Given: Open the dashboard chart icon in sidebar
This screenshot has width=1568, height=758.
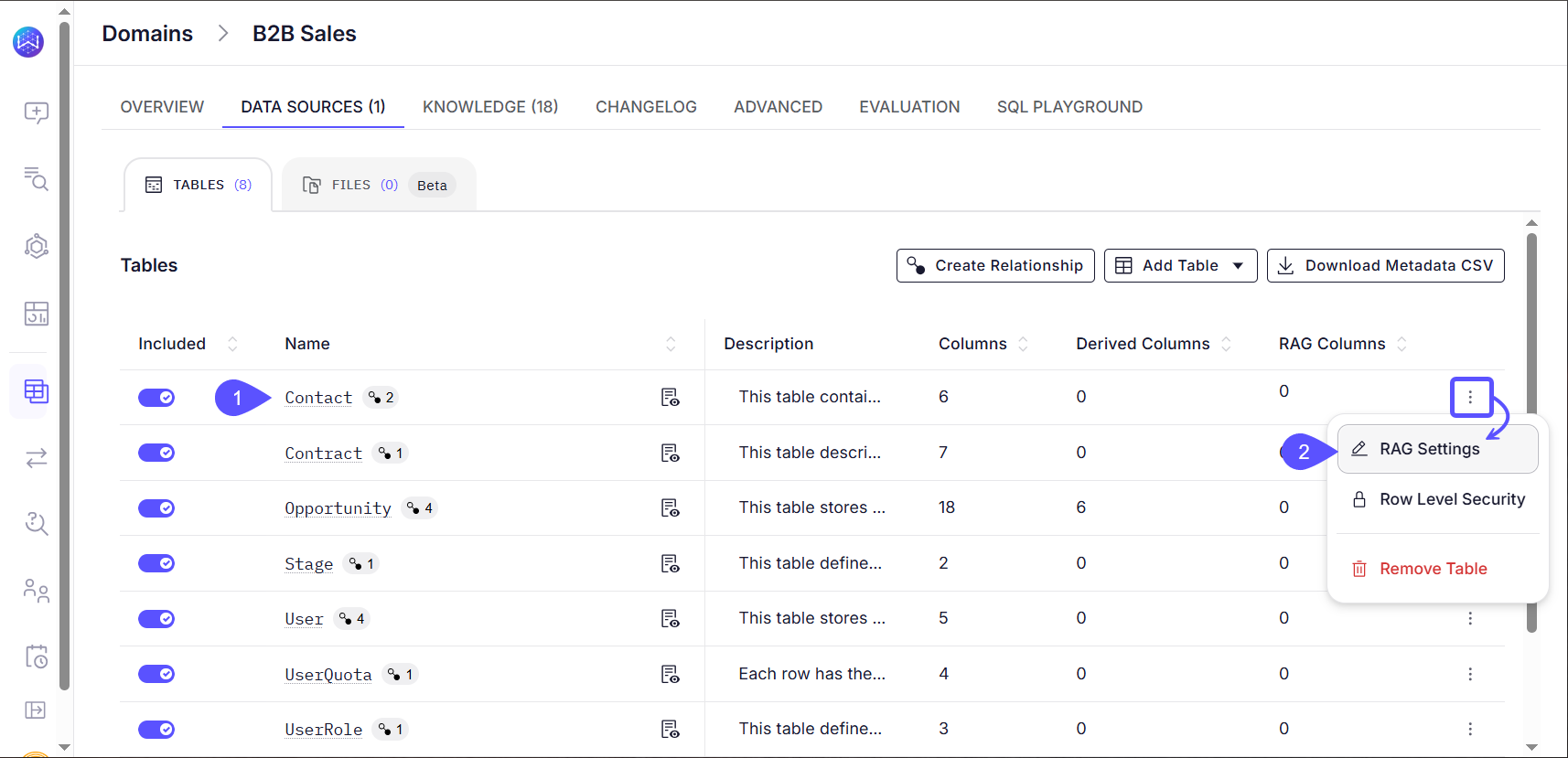Looking at the screenshot, I should click(x=36, y=314).
